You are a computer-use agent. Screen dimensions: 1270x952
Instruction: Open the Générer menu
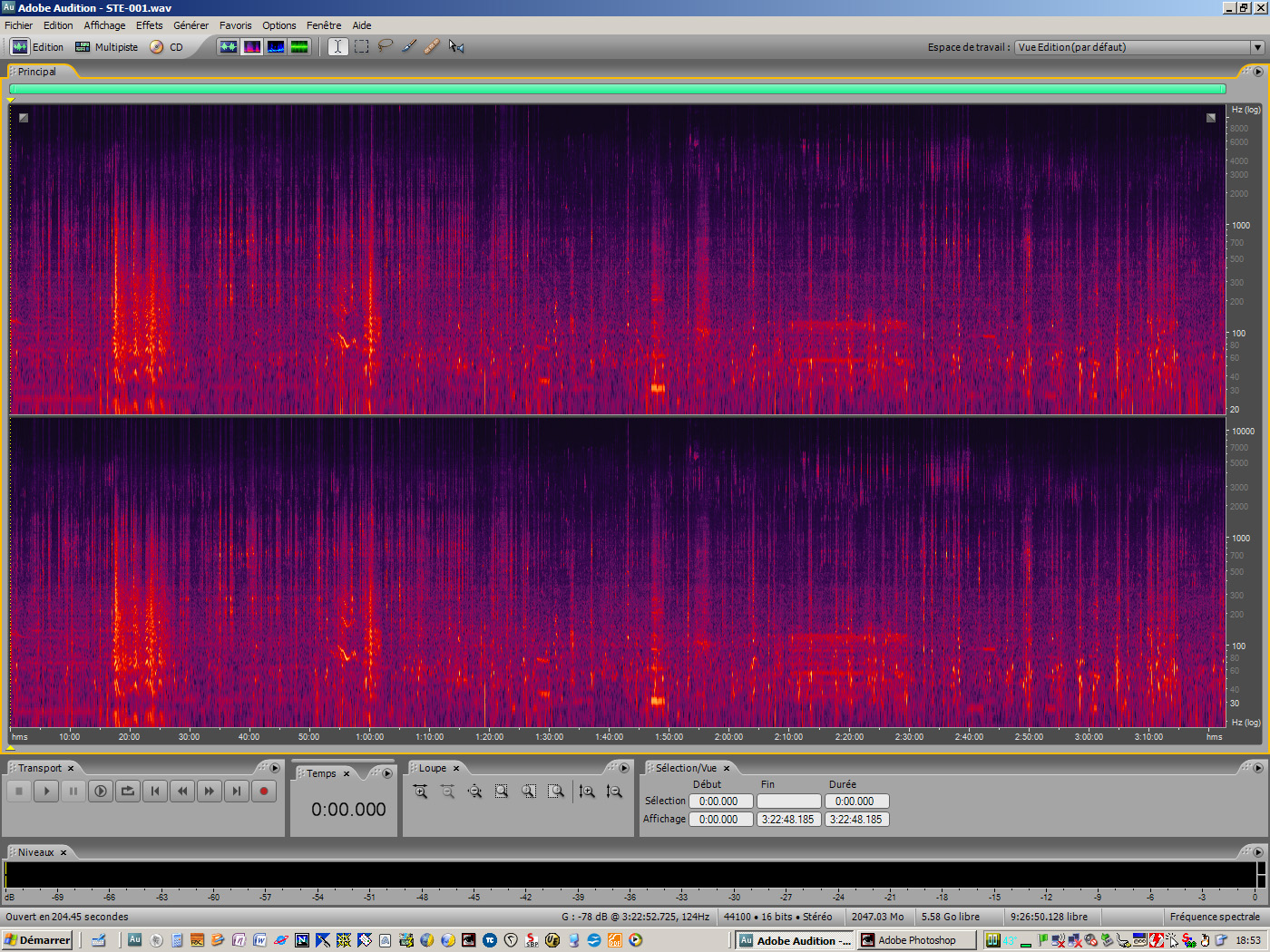(191, 25)
